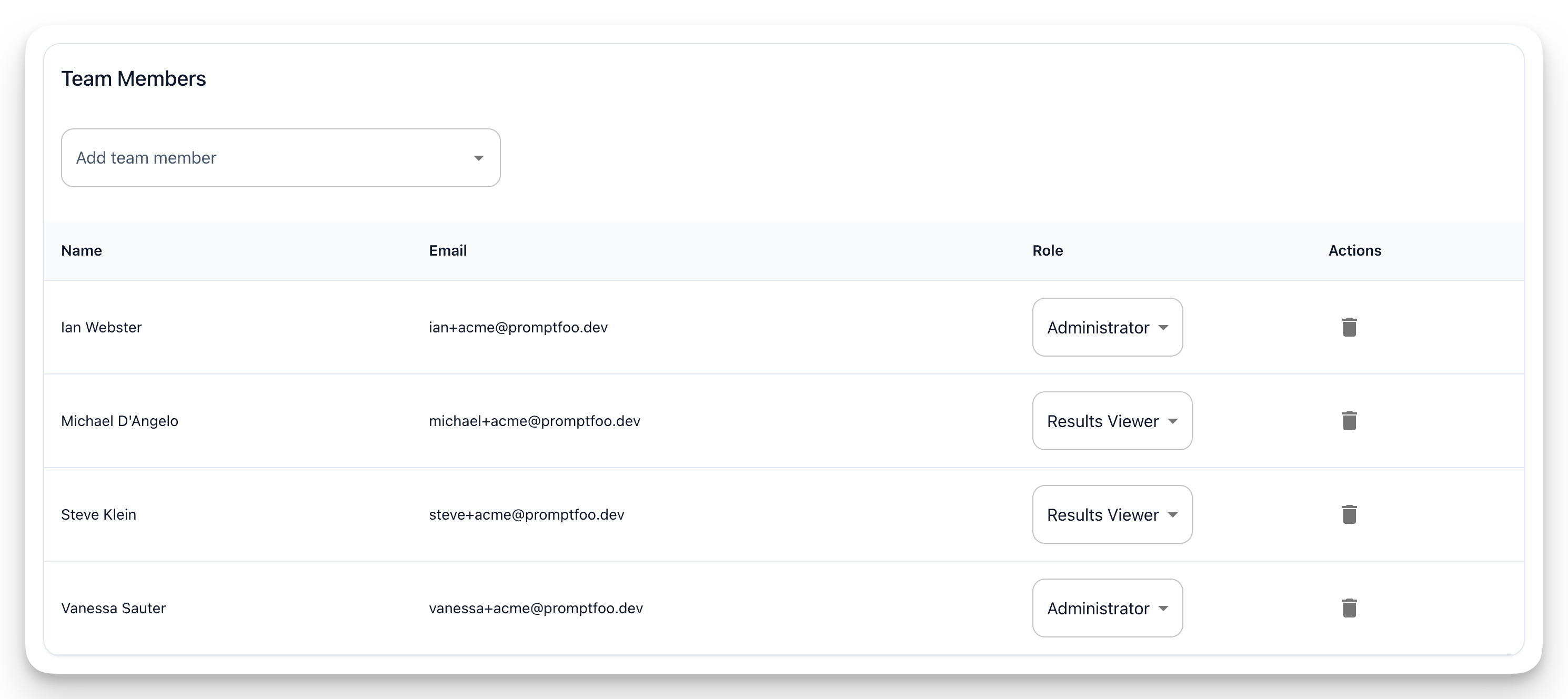Expand Steve Klein's role selector

[1111, 515]
